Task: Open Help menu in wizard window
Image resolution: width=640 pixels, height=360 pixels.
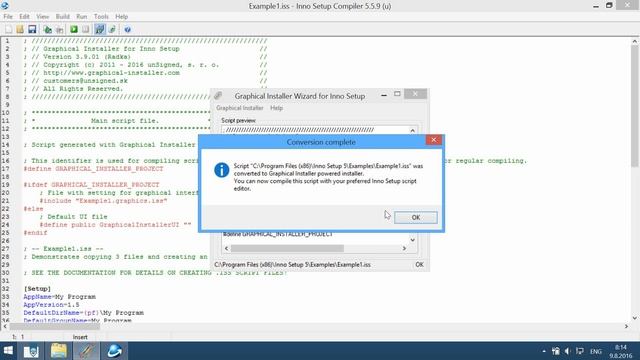Action: pos(276,108)
